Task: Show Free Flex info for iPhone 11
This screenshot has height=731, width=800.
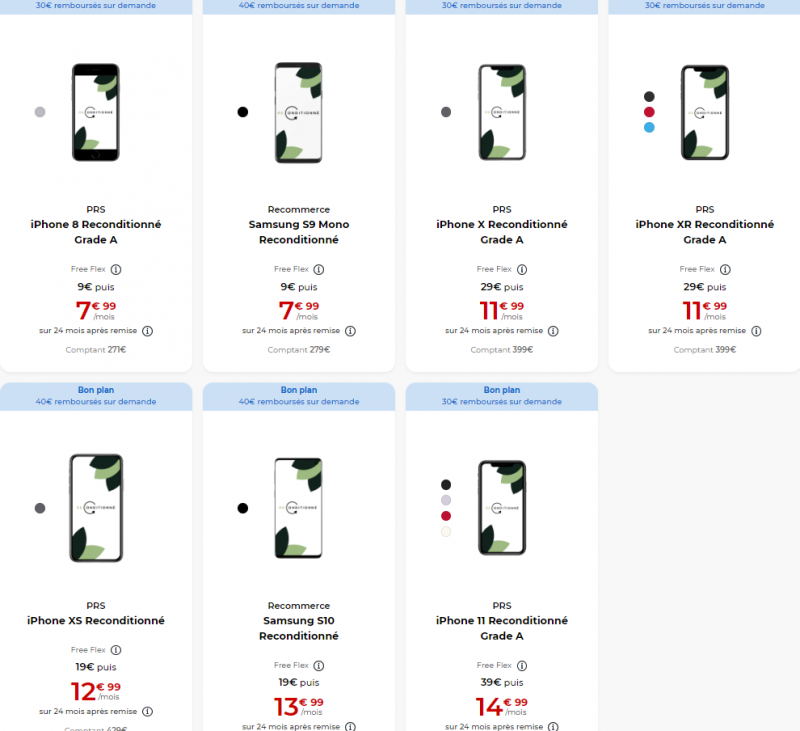Action: tap(522, 665)
